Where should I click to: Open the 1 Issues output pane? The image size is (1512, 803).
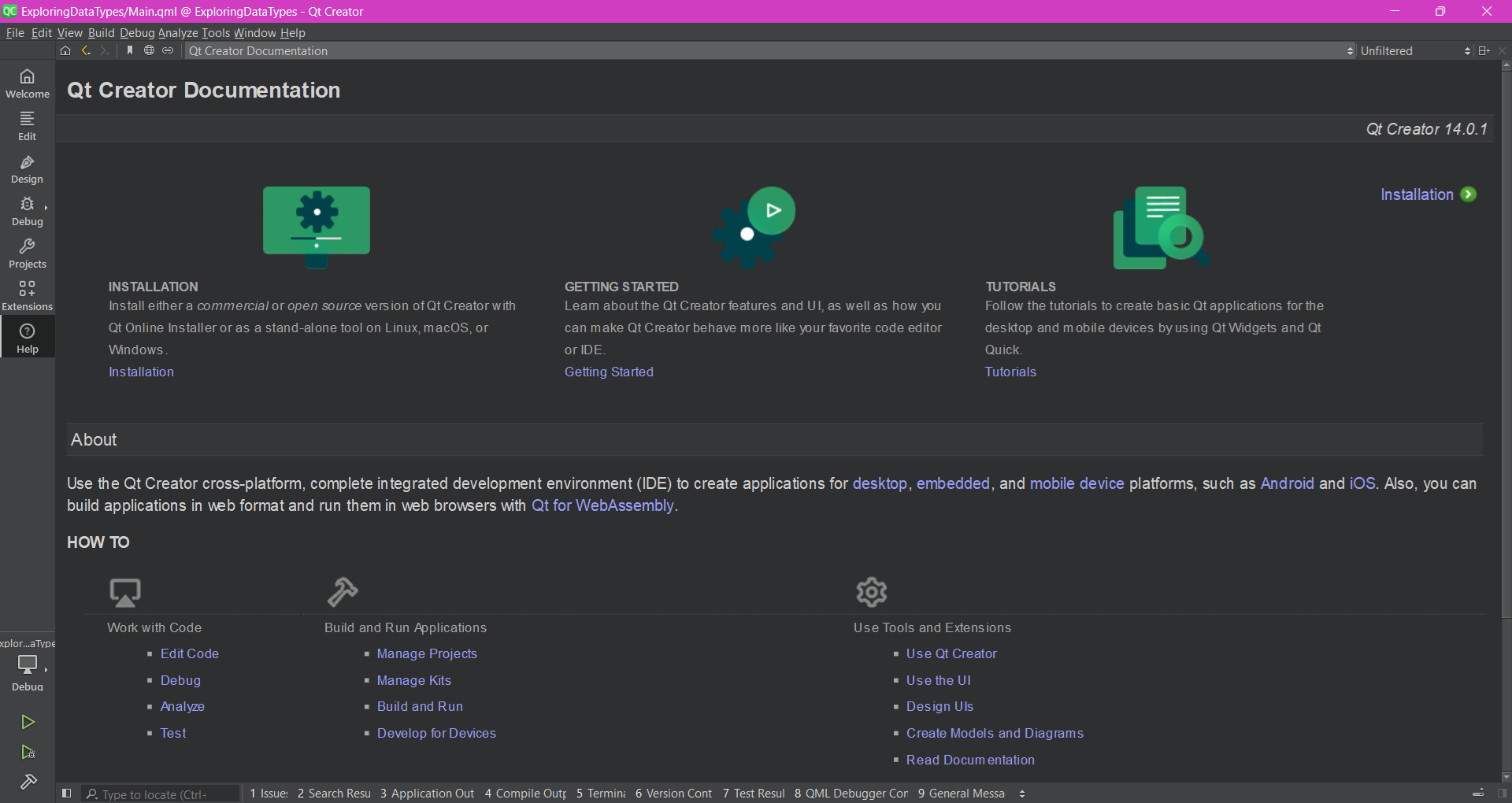[x=269, y=794]
